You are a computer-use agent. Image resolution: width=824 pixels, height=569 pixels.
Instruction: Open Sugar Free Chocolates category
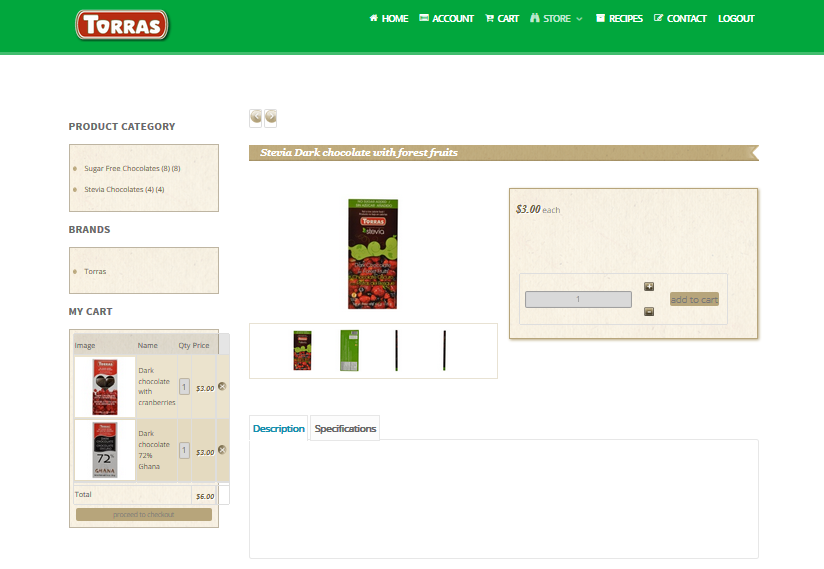tap(132, 169)
